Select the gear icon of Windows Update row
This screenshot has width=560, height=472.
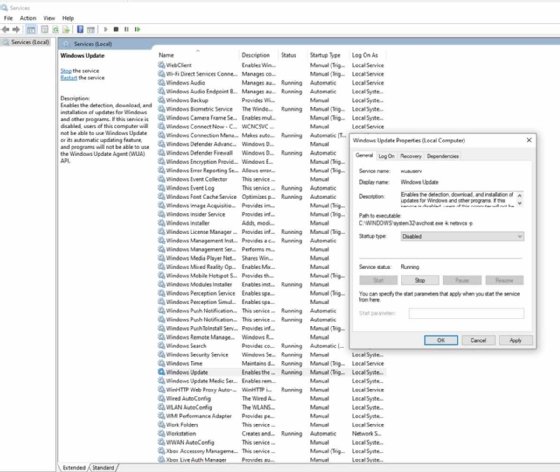(161, 372)
